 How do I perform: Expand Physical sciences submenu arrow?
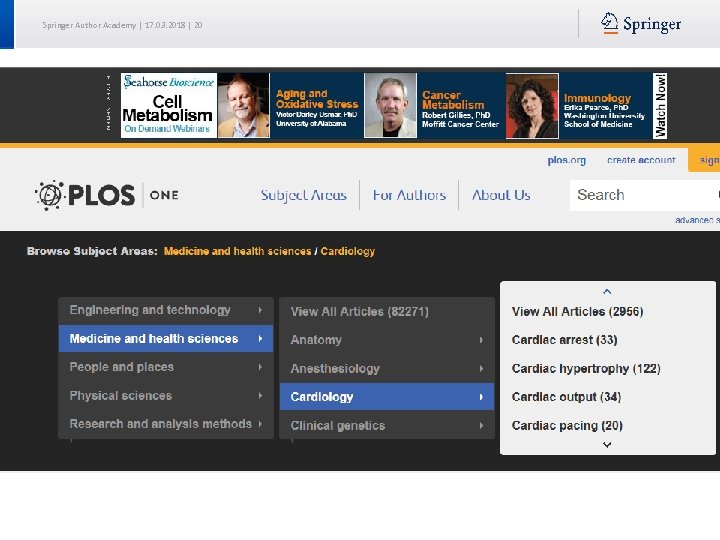(260, 395)
